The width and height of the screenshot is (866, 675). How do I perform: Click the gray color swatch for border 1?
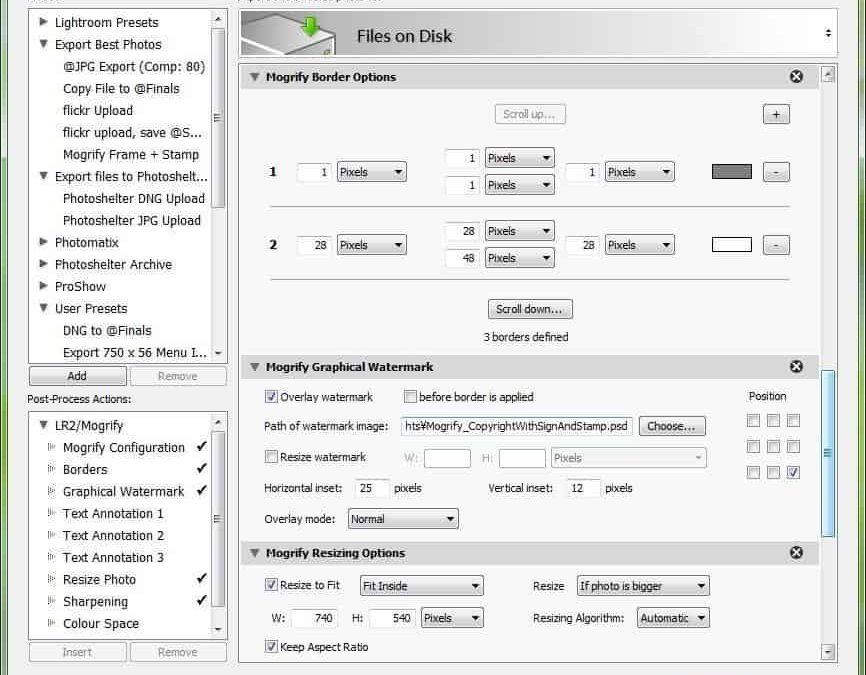click(731, 172)
